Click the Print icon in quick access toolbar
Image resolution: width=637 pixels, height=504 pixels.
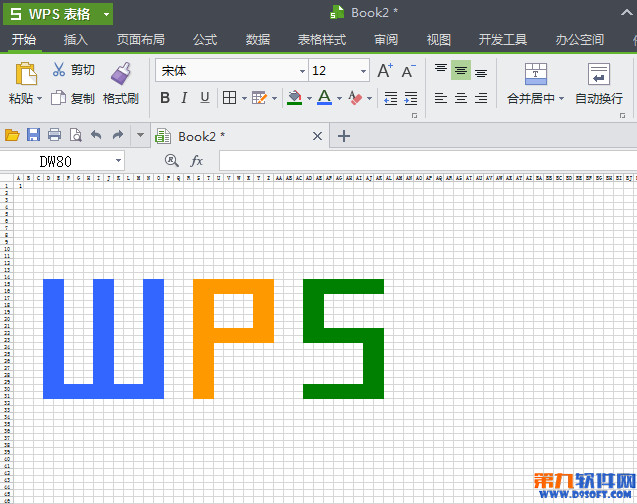[x=54, y=135]
